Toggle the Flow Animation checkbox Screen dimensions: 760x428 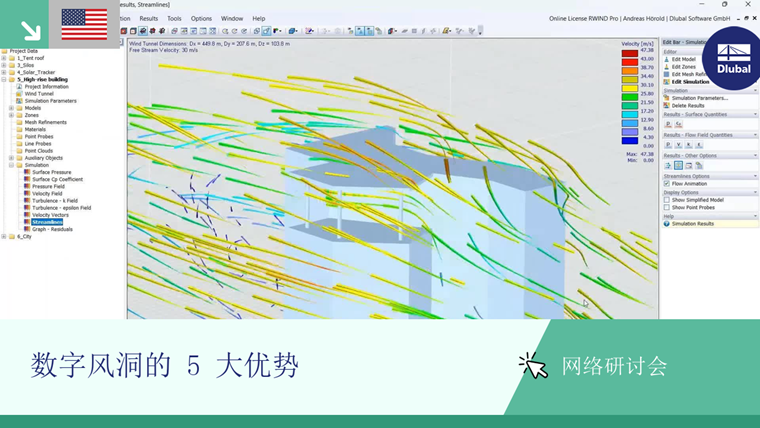coord(667,184)
